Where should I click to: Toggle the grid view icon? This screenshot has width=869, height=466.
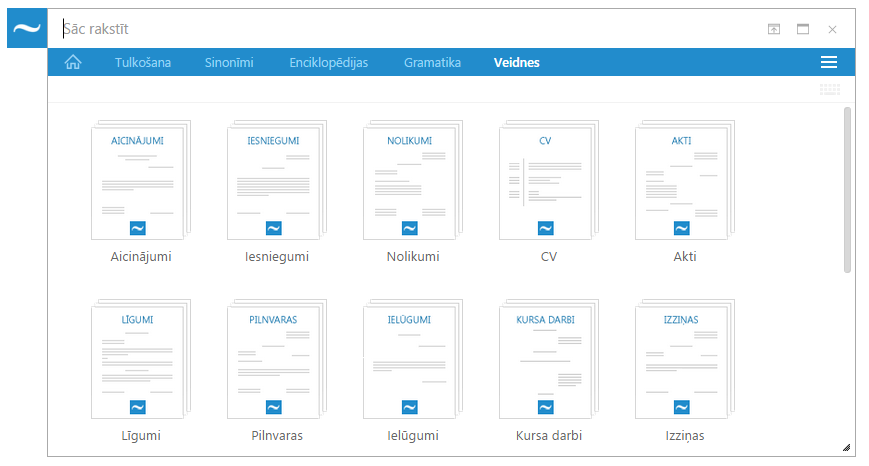(x=829, y=90)
